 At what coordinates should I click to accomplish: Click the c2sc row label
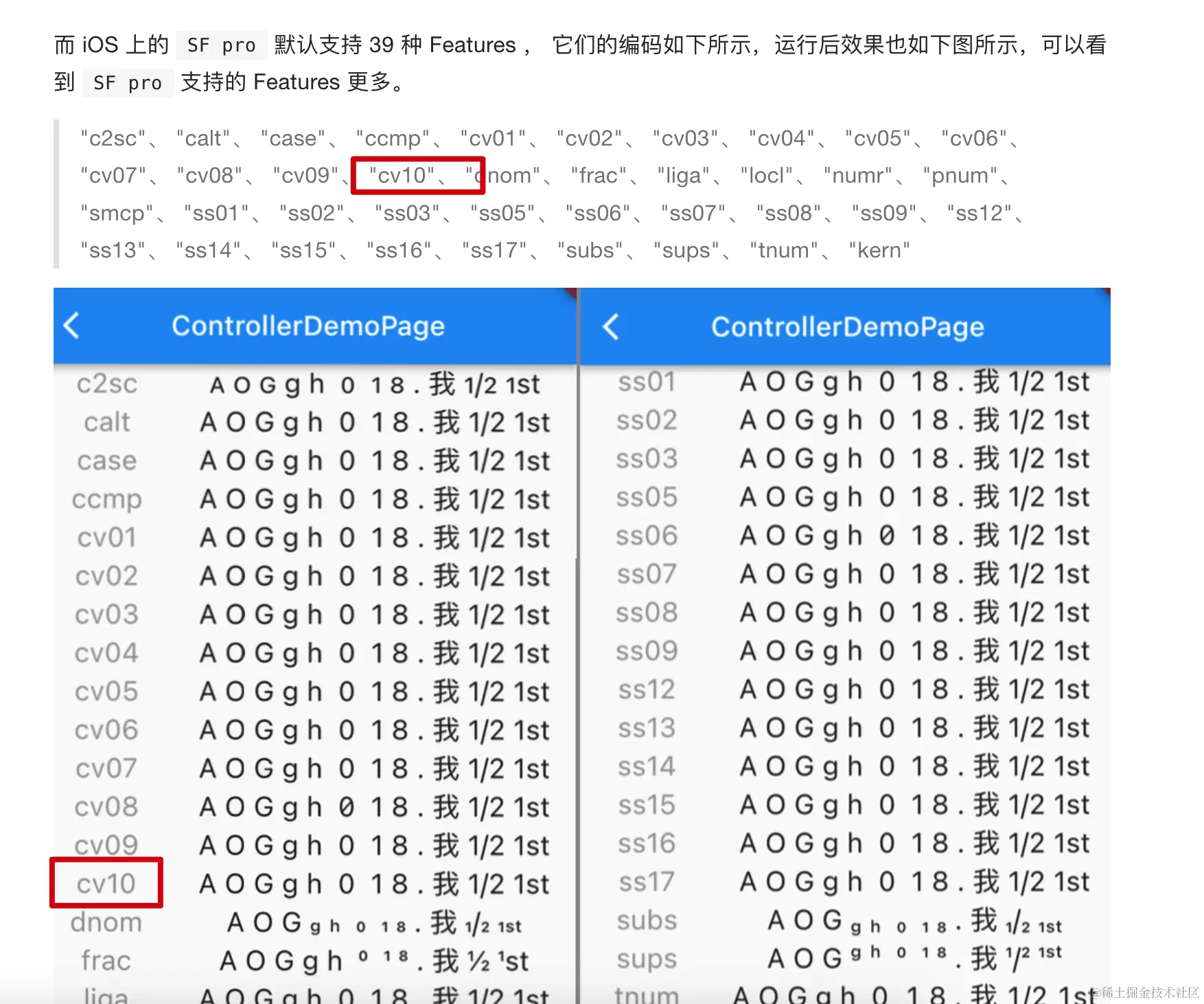(107, 384)
